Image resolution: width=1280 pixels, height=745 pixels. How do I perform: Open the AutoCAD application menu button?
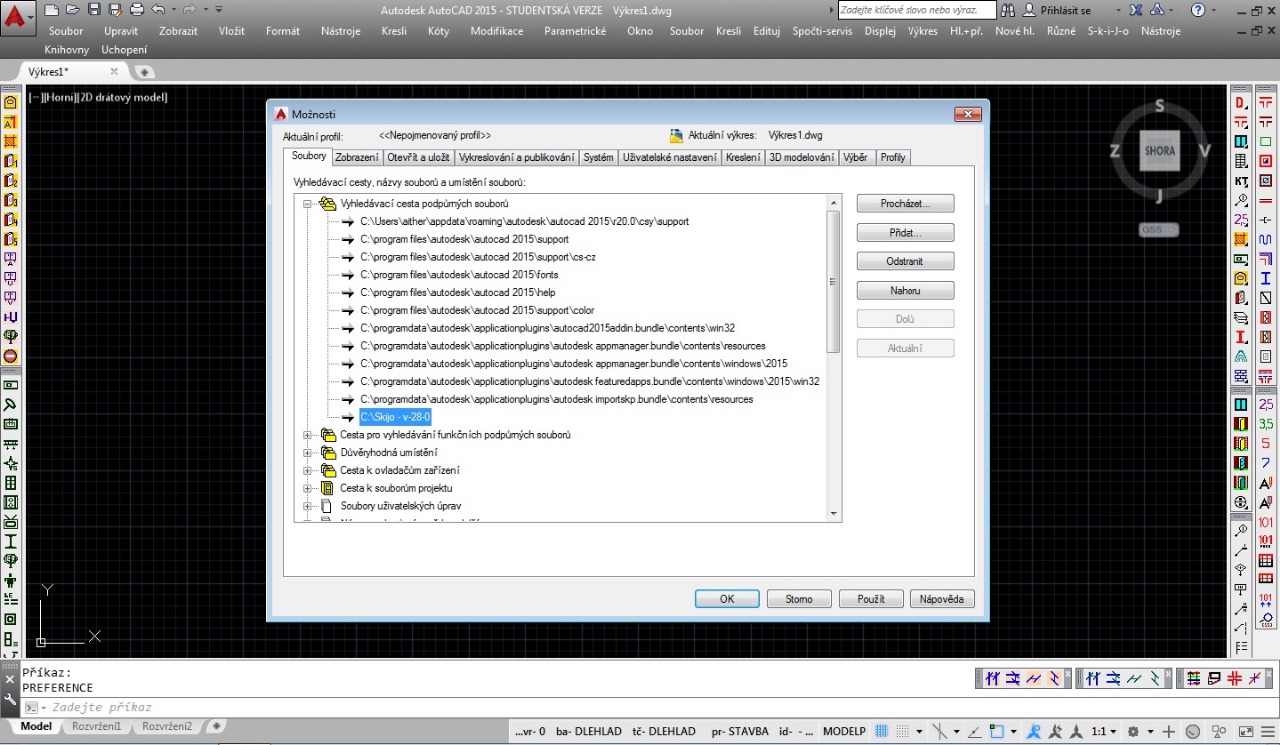coord(17,16)
